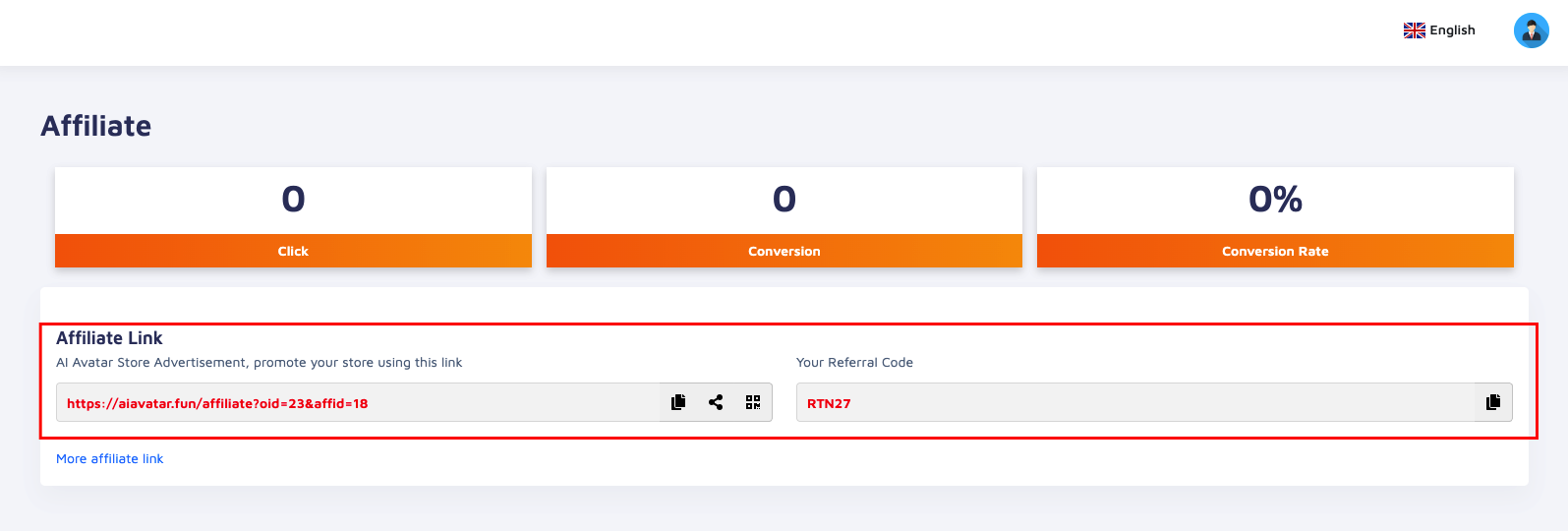
Task: Click the Affiliate Link section title
Action: (x=109, y=338)
